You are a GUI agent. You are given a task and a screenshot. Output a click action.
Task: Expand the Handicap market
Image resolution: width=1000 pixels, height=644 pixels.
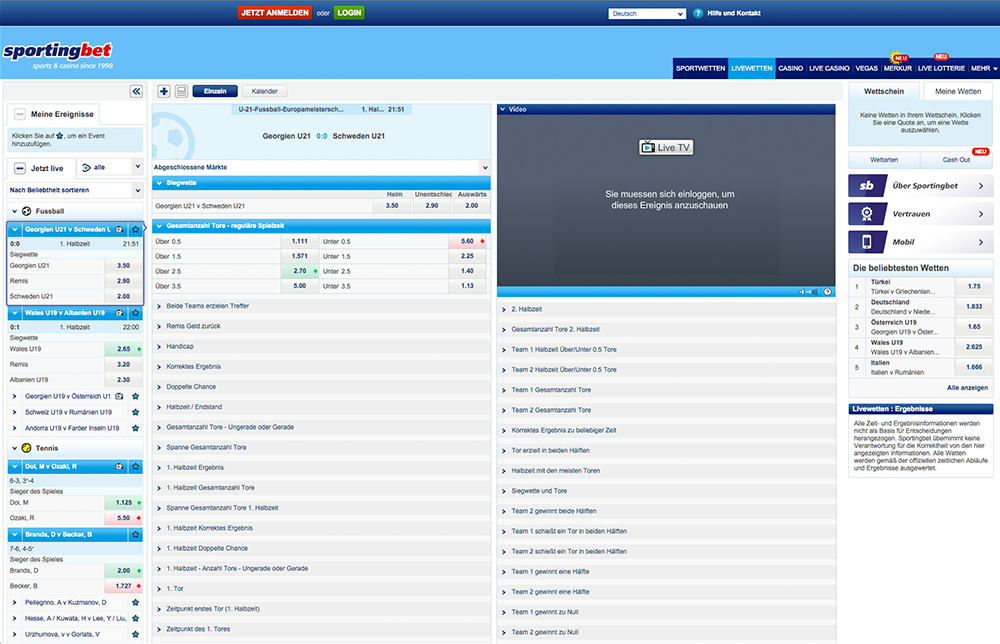pyautogui.click(x=321, y=346)
